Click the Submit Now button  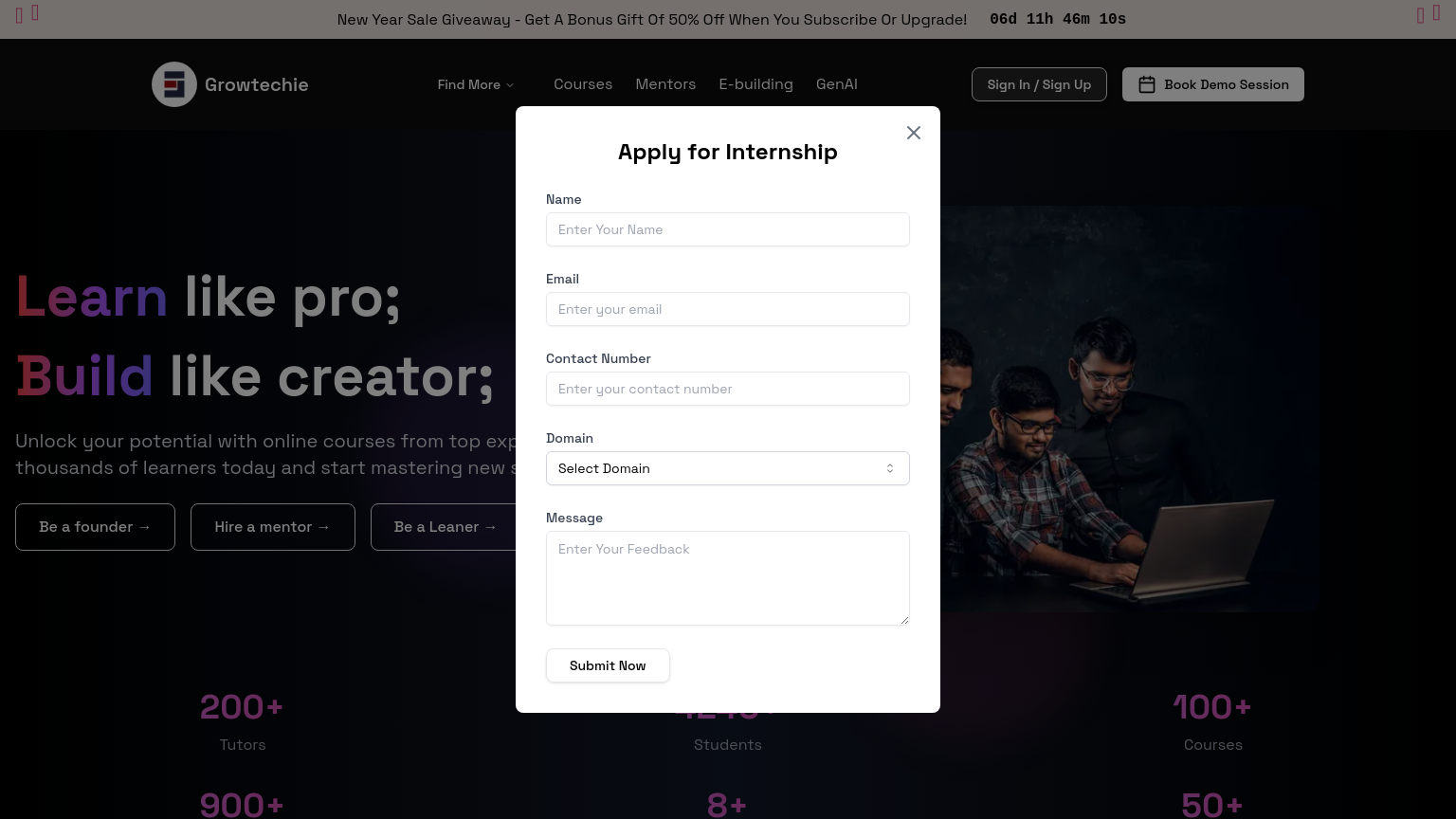point(608,665)
